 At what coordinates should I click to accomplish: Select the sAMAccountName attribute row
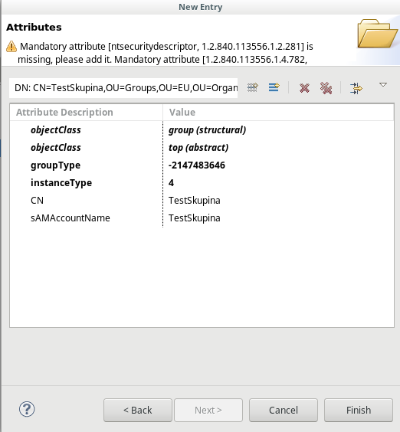202,218
